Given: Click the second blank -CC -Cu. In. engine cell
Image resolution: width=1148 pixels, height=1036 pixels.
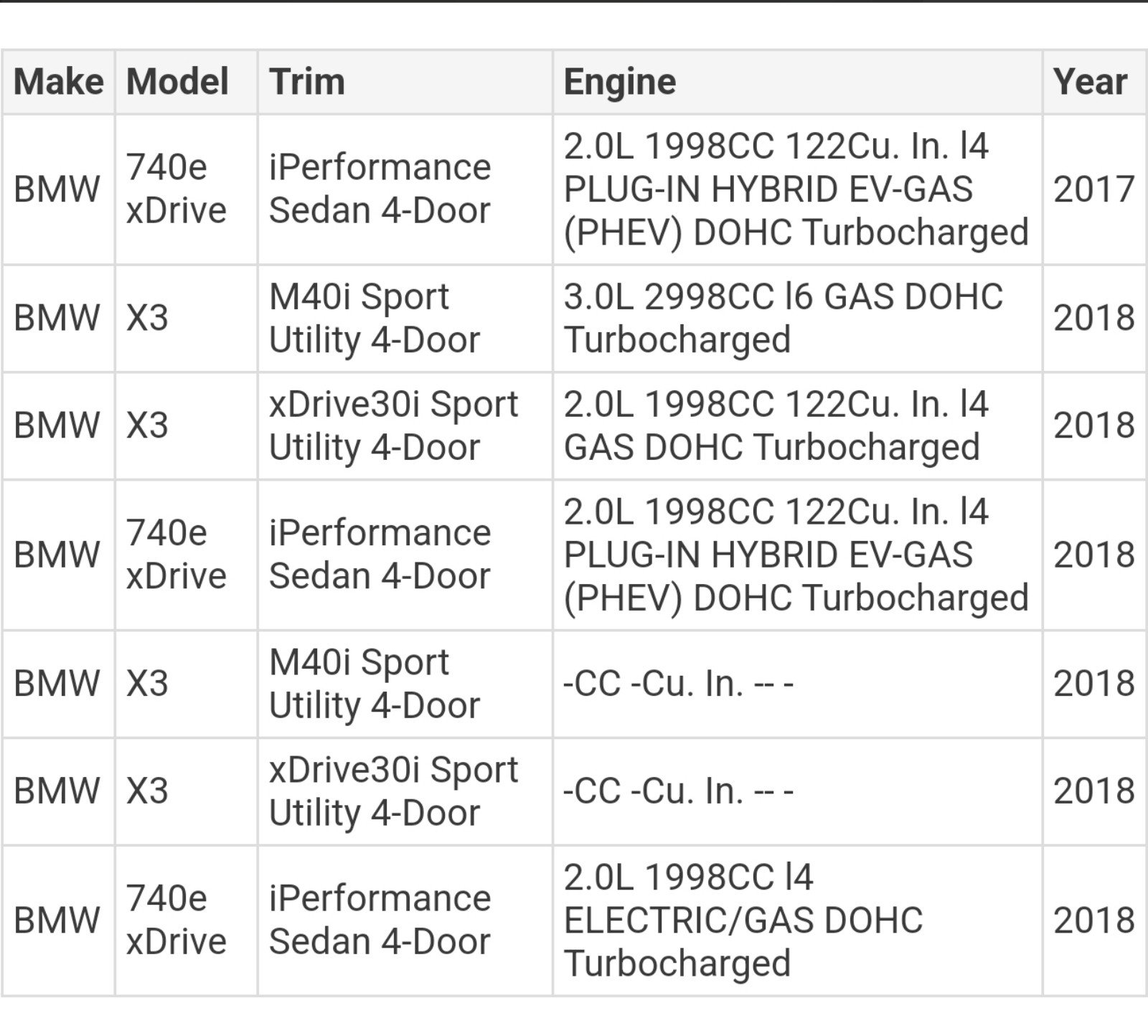Looking at the screenshot, I should pos(797,791).
